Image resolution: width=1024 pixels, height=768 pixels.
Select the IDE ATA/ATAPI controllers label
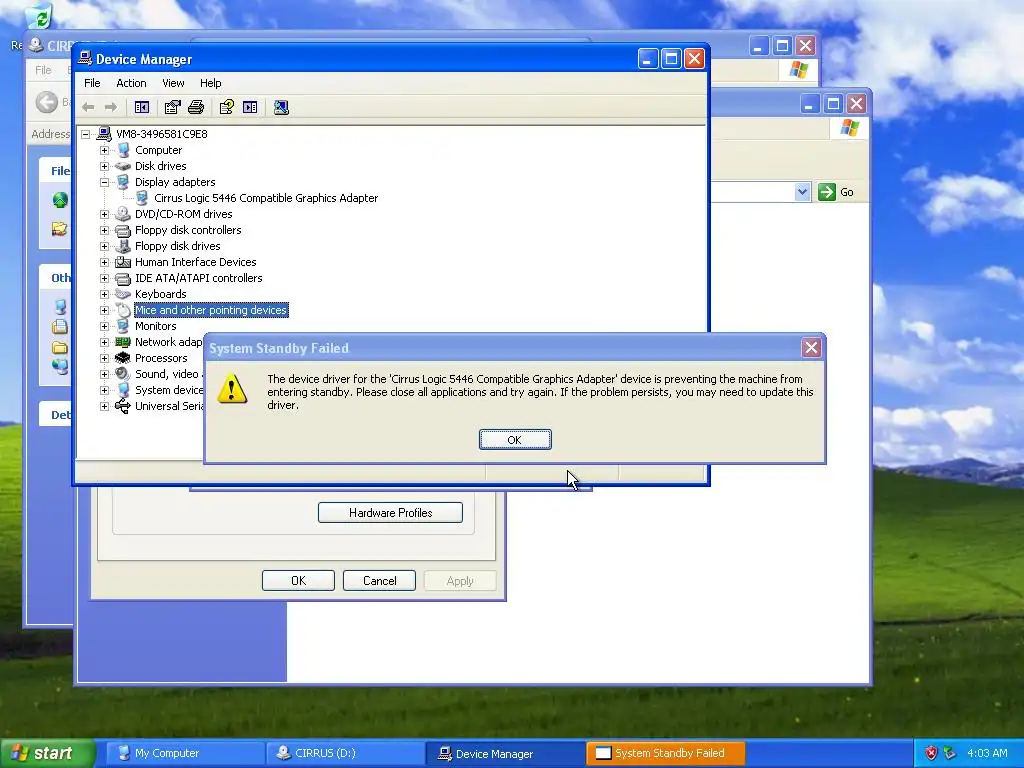(199, 278)
